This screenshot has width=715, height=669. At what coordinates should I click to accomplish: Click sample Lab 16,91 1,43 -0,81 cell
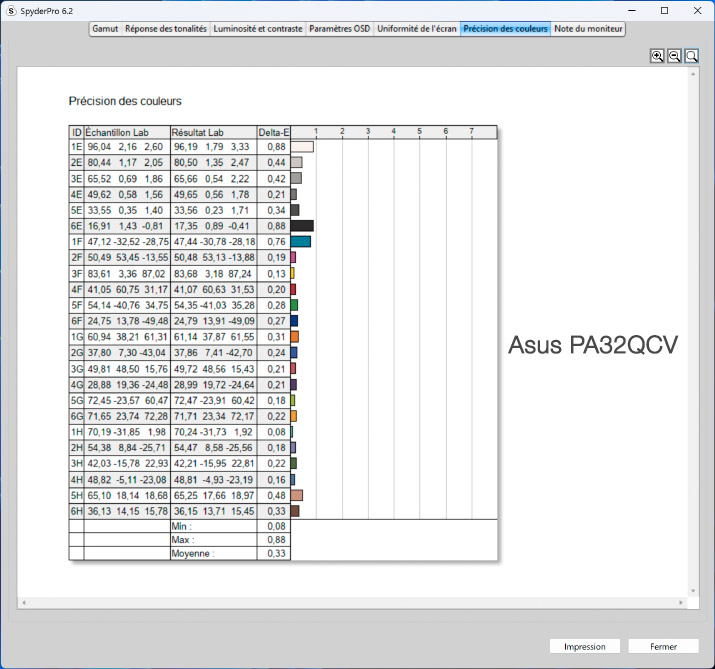pos(127,226)
